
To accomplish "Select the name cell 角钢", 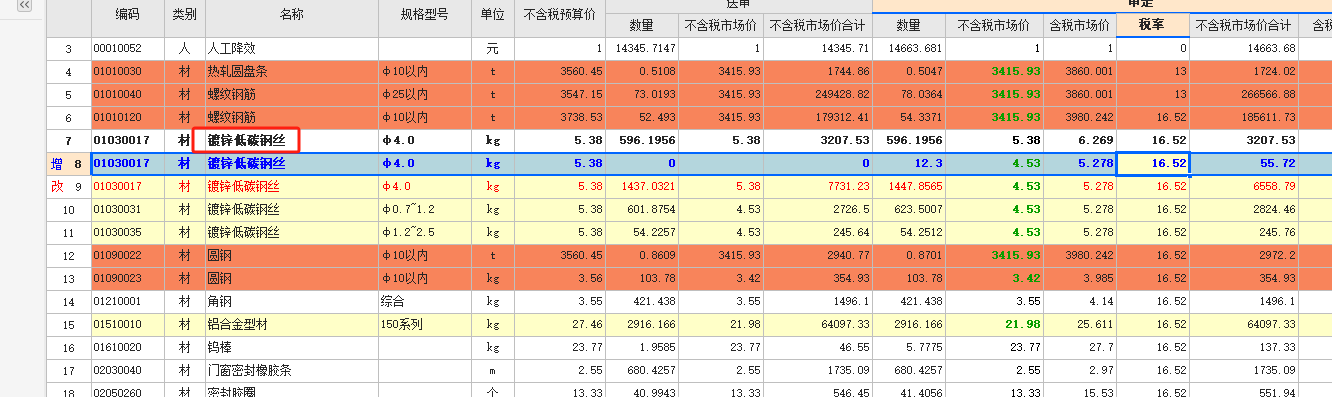I will (291, 301).
